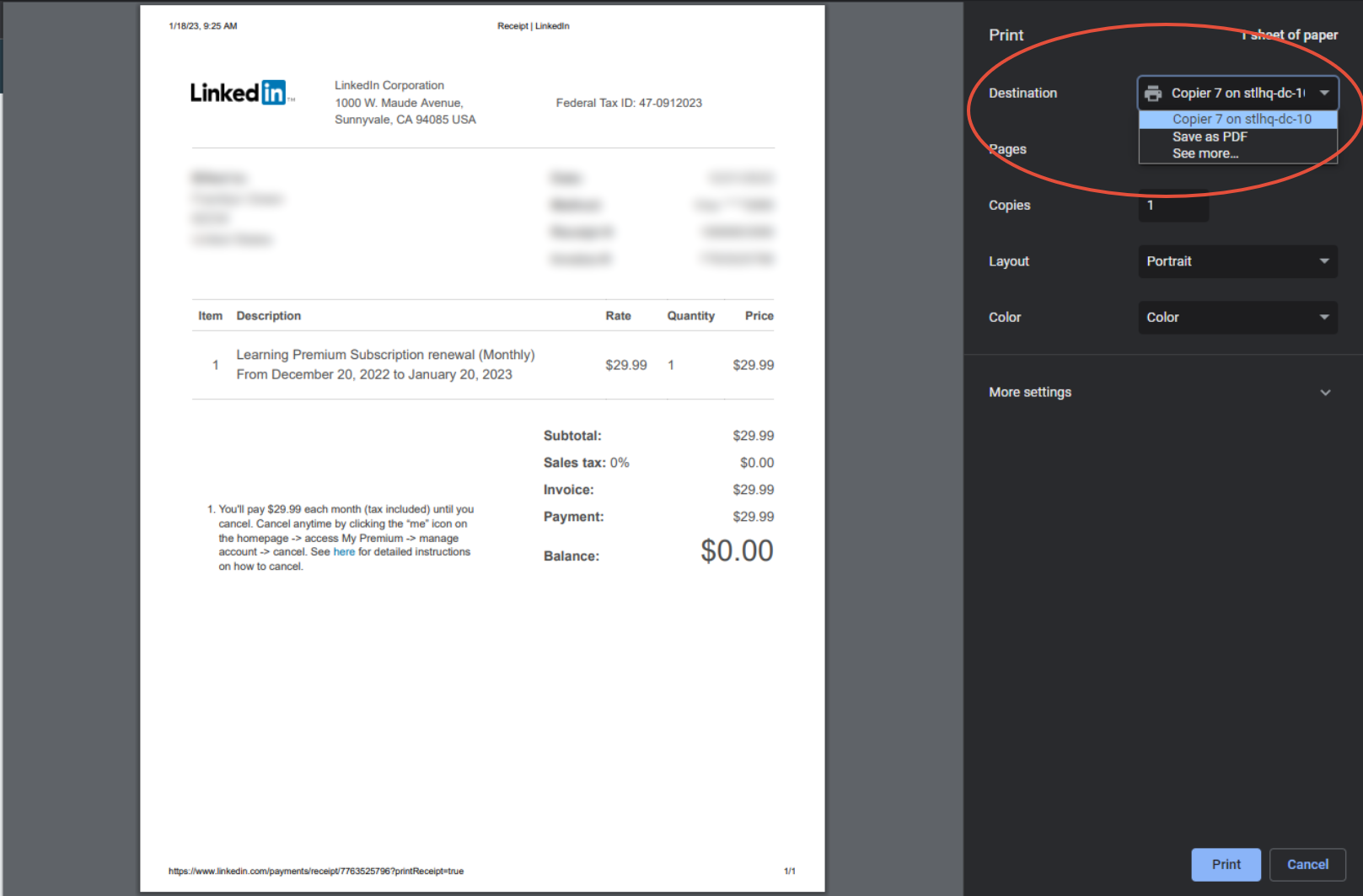Image resolution: width=1363 pixels, height=896 pixels.
Task: Cancel the print dialog
Action: (1307, 865)
